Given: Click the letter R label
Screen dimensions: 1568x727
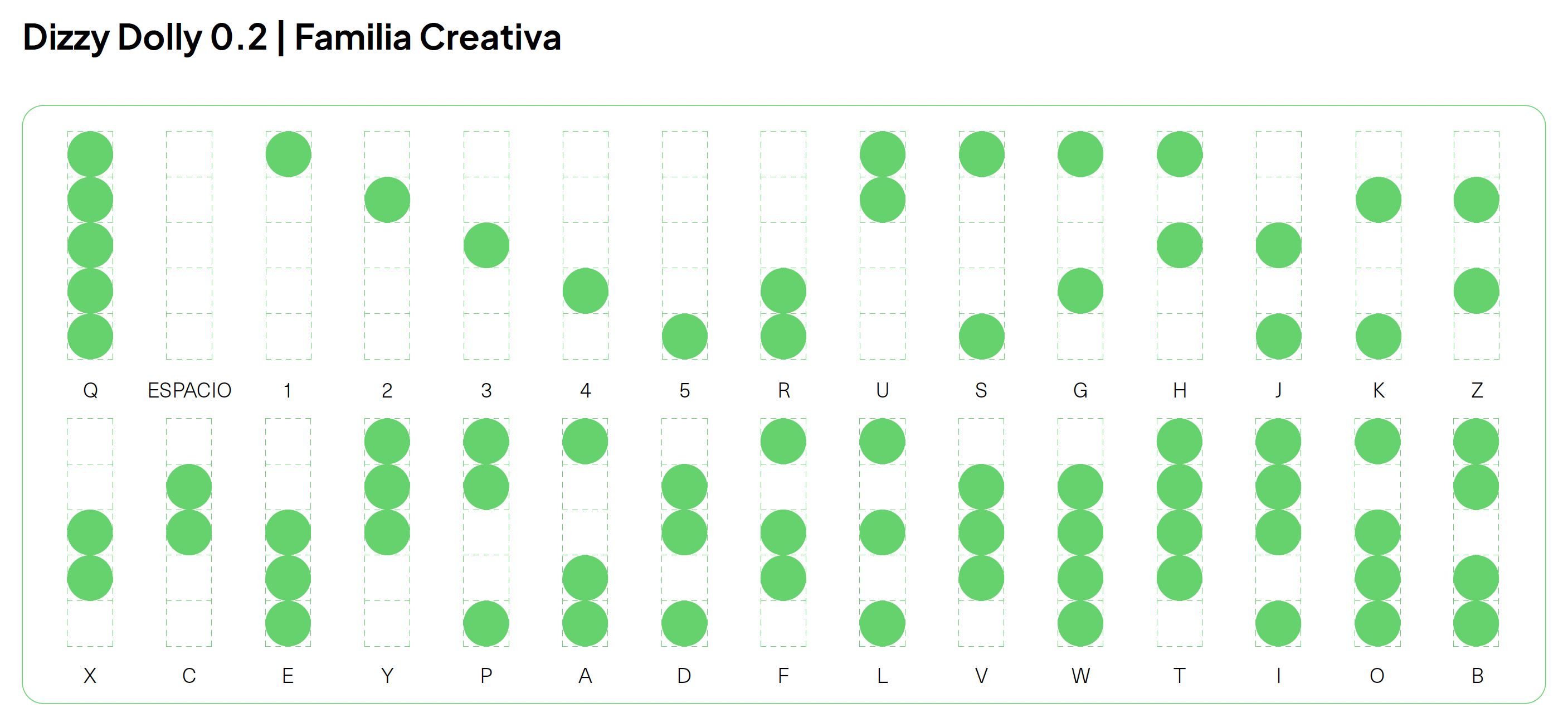Looking at the screenshot, I should pyautogui.click(x=783, y=390).
